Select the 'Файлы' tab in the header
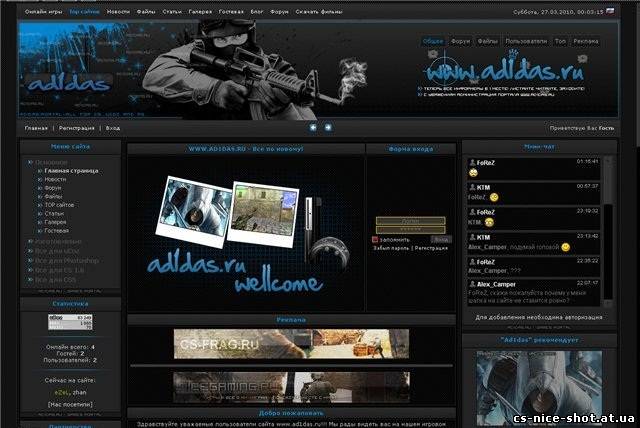Image resolution: width=640 pixels, height=428 pixels. (x=488, y=41)
